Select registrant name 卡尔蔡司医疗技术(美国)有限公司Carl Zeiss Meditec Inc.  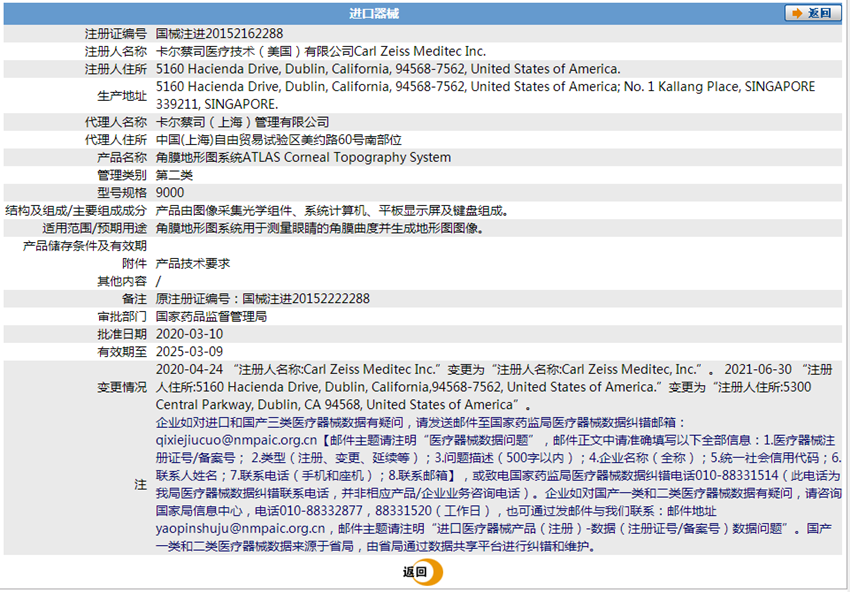coord(321,52)
